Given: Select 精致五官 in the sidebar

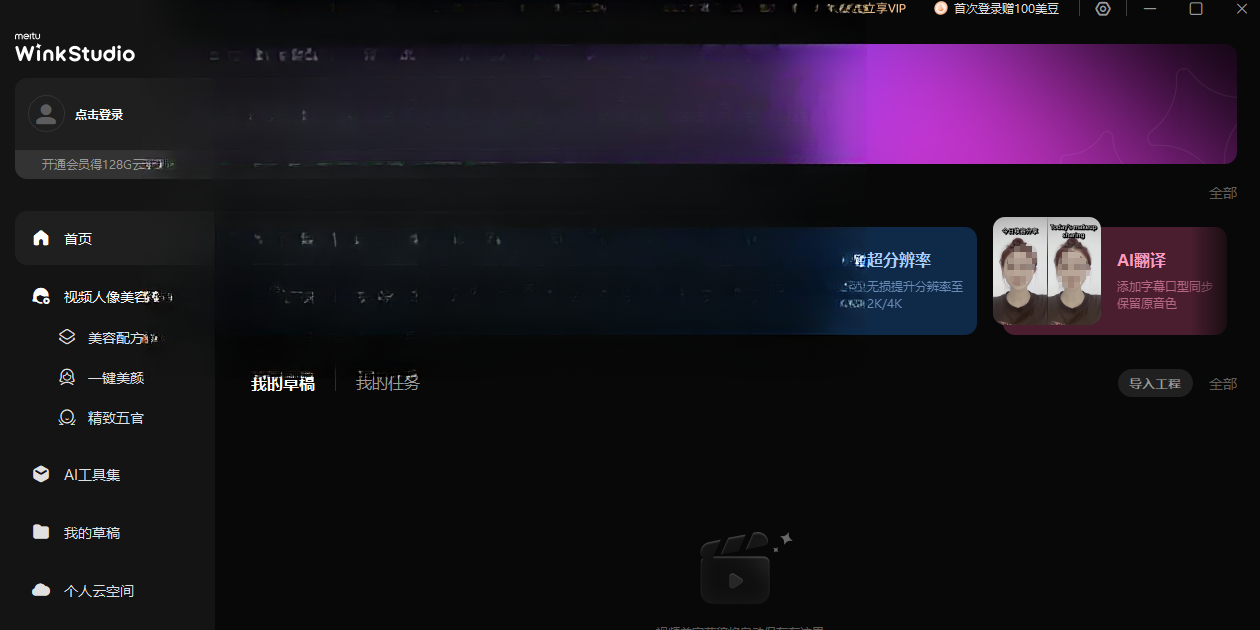Looking at the screenshot, I should pyautogui.click(x=115, y=417).
